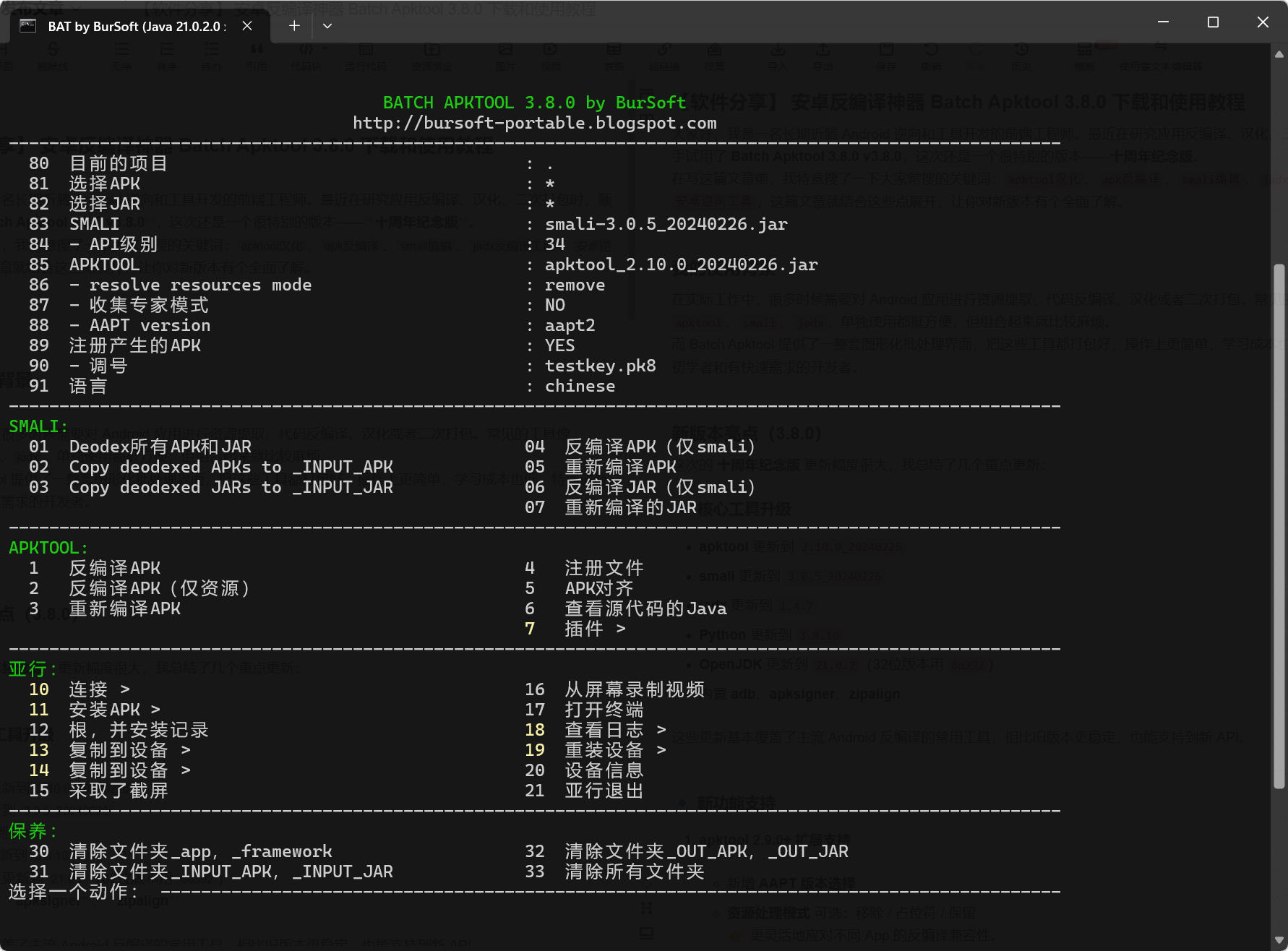Click APKTOOL option "2 反编译APK (仅资源)"
Image resolution: width=1288 pixels, height=951 pixels.
pos(140,588)
